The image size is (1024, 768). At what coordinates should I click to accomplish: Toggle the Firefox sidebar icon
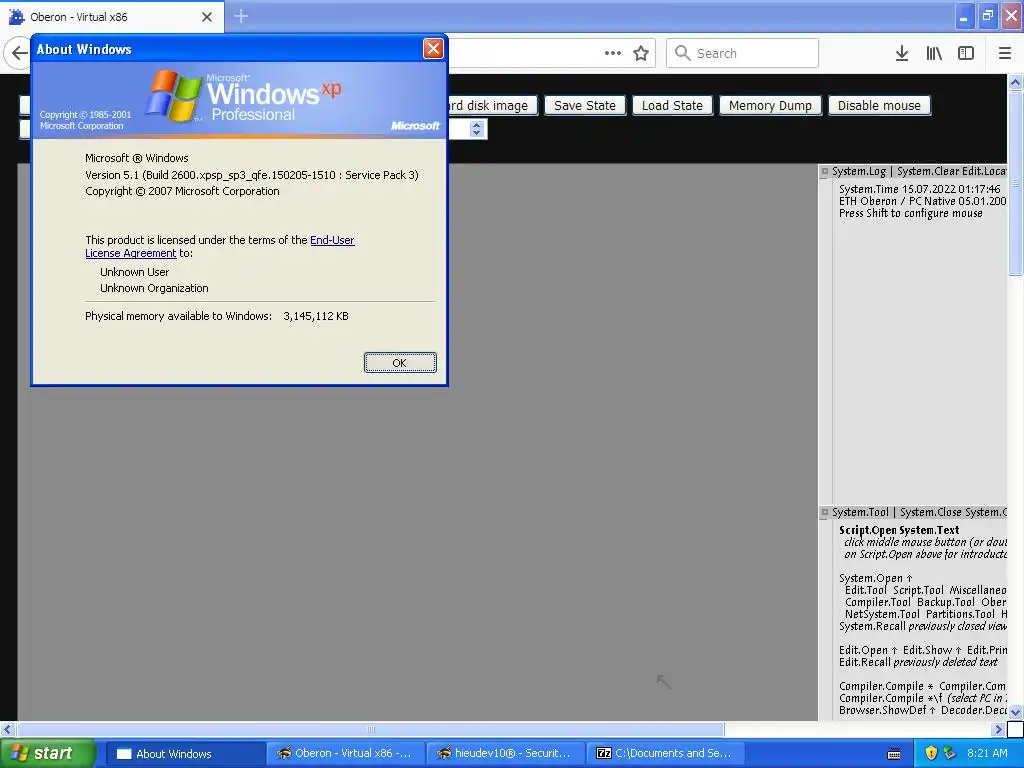(x=966, y=54)
